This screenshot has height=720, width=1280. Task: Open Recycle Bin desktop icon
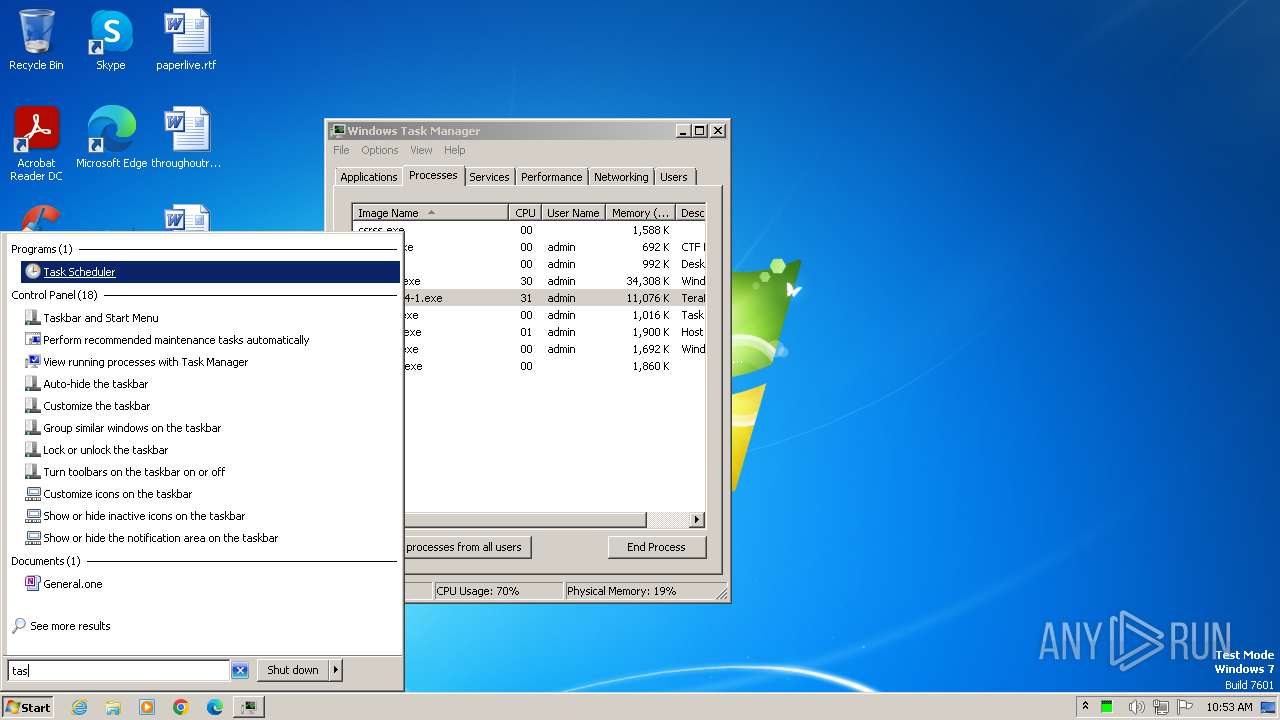(x=36, y=40)
